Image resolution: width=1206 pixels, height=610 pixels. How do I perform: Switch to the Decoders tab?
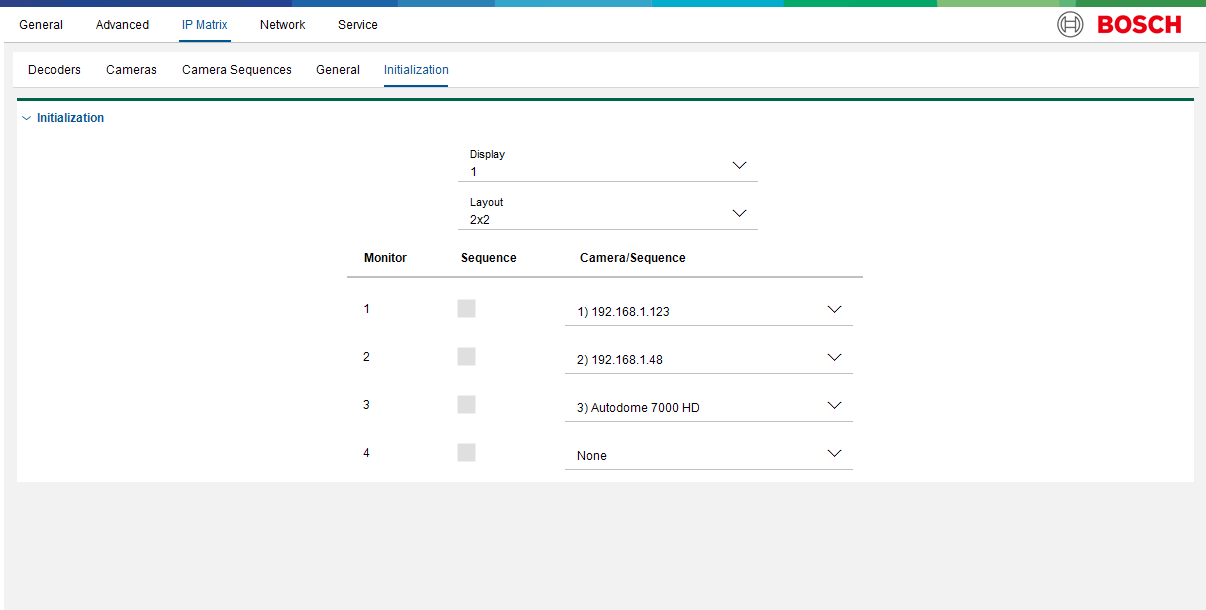tap(54, 70)
